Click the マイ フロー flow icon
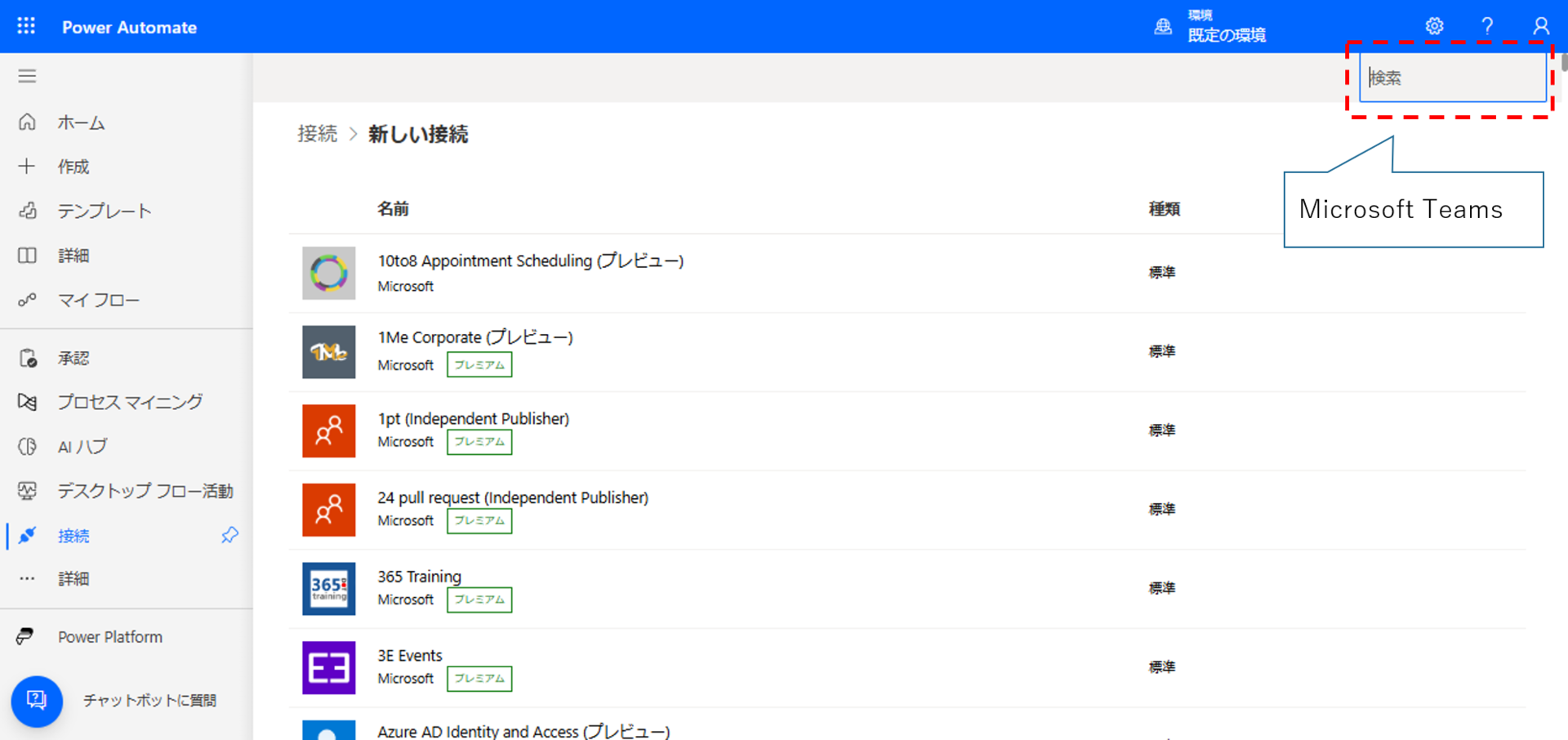Viewport: 1568px width, 740px height. point(27,300)
